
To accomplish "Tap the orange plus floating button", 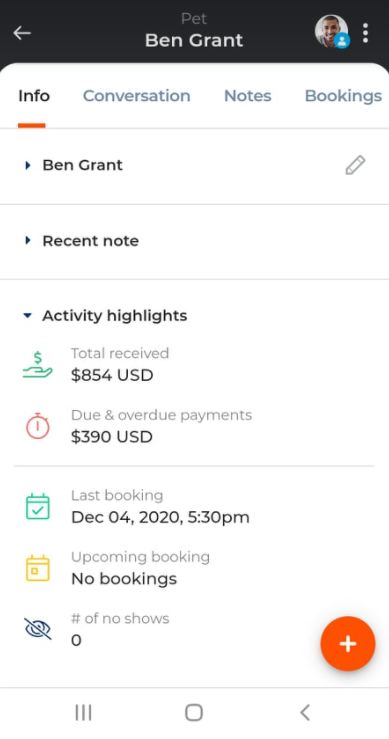I will [348, 643].
